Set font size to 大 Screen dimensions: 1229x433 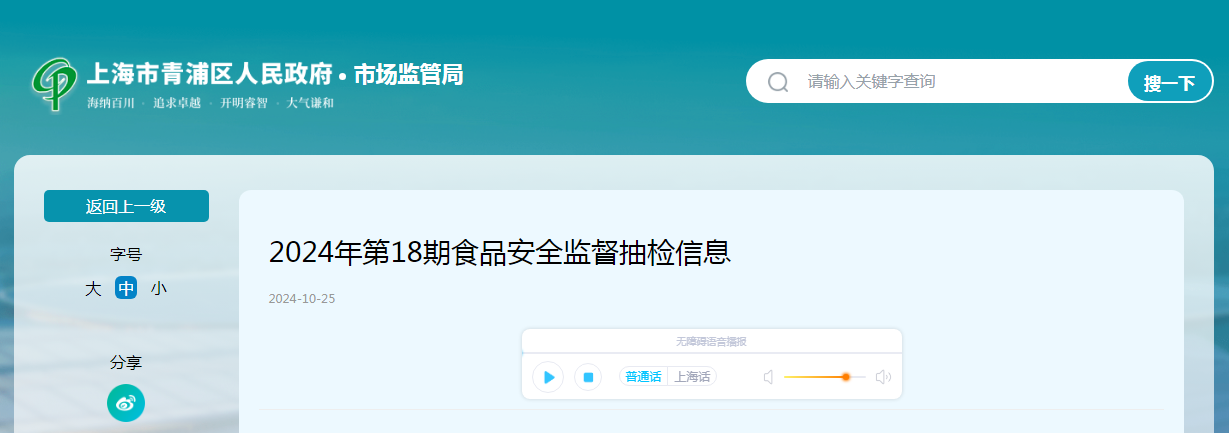pyautogui.click(x=93, y=288)
